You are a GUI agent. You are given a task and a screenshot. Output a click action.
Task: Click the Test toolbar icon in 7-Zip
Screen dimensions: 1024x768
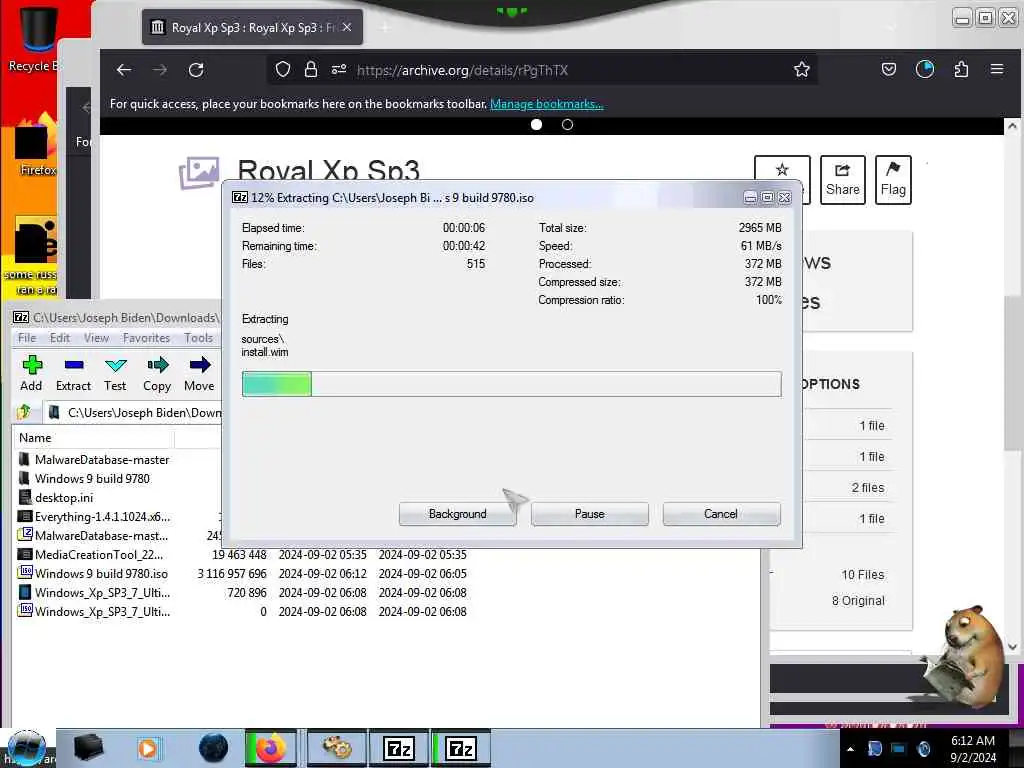click(x=115, y=374)
